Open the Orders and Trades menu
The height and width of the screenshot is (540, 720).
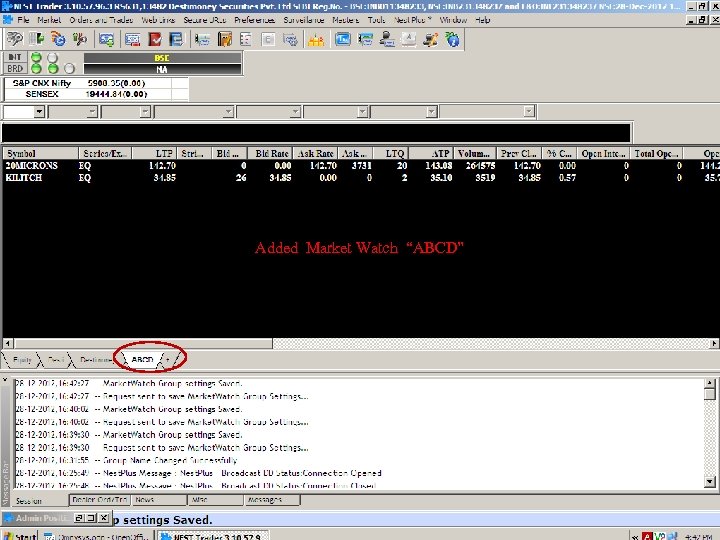[x=101, y=20]
